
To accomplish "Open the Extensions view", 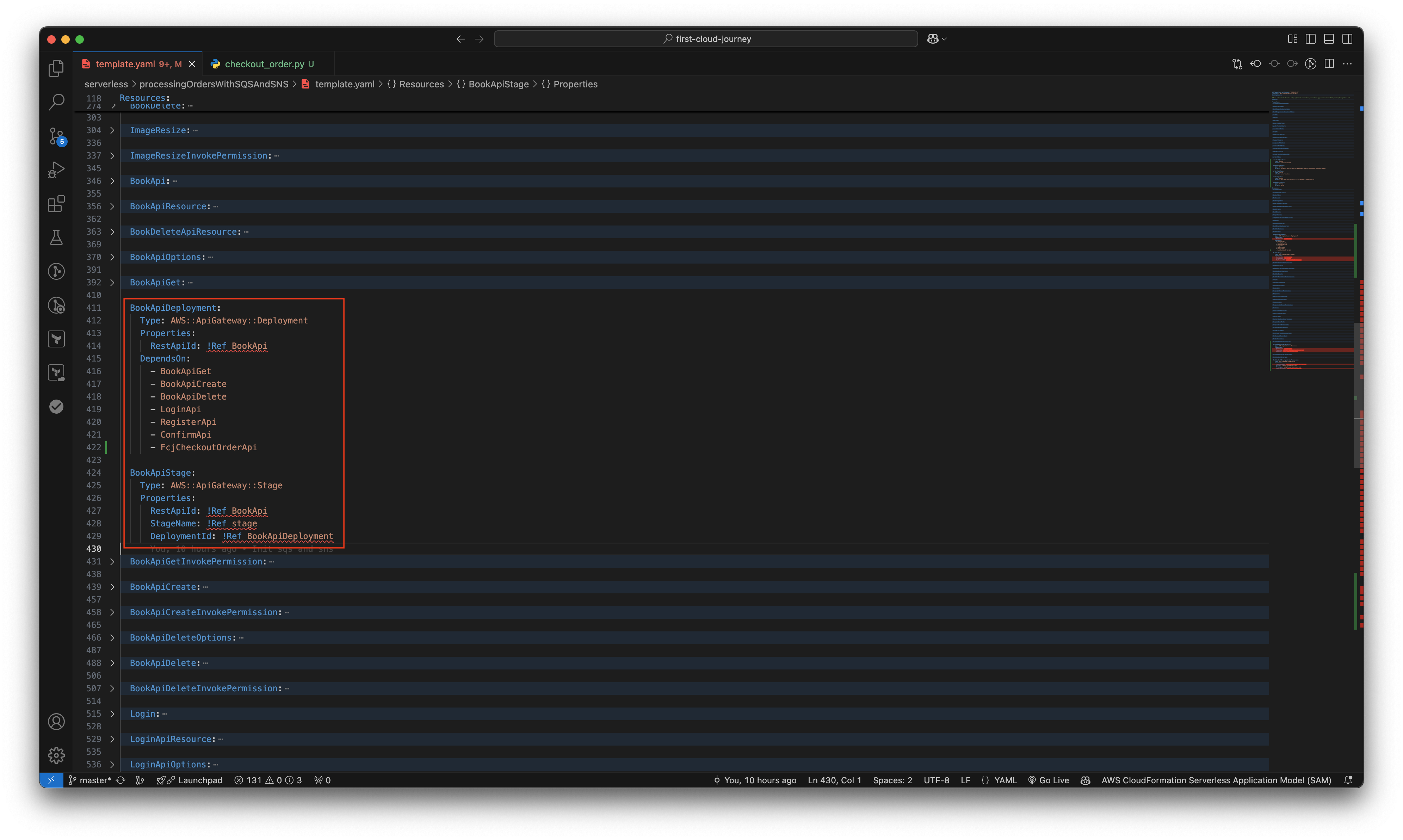I will click(56, 204).
